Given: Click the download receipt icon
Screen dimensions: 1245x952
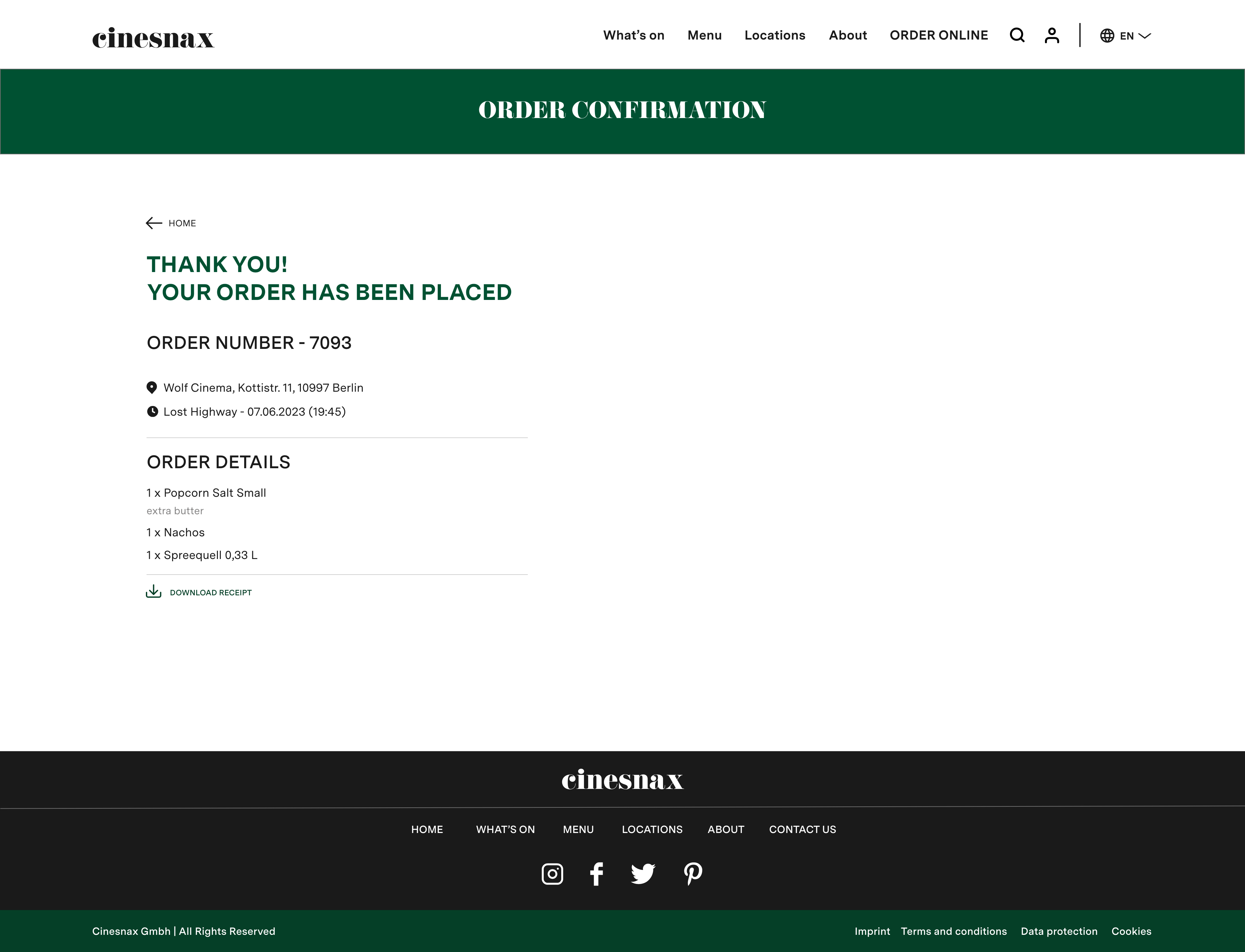Looking at the screenshot, I should pyautogui.click(x=154, y=592).
